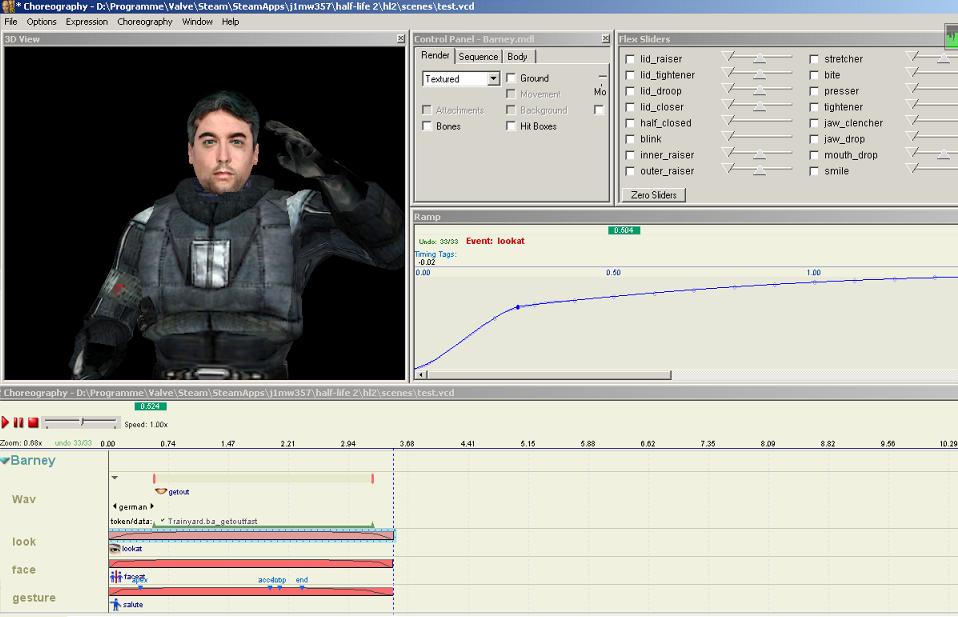The image size is (958, 617).
Task: Toggle the Bones checkbox
Action: click(426, 126)
